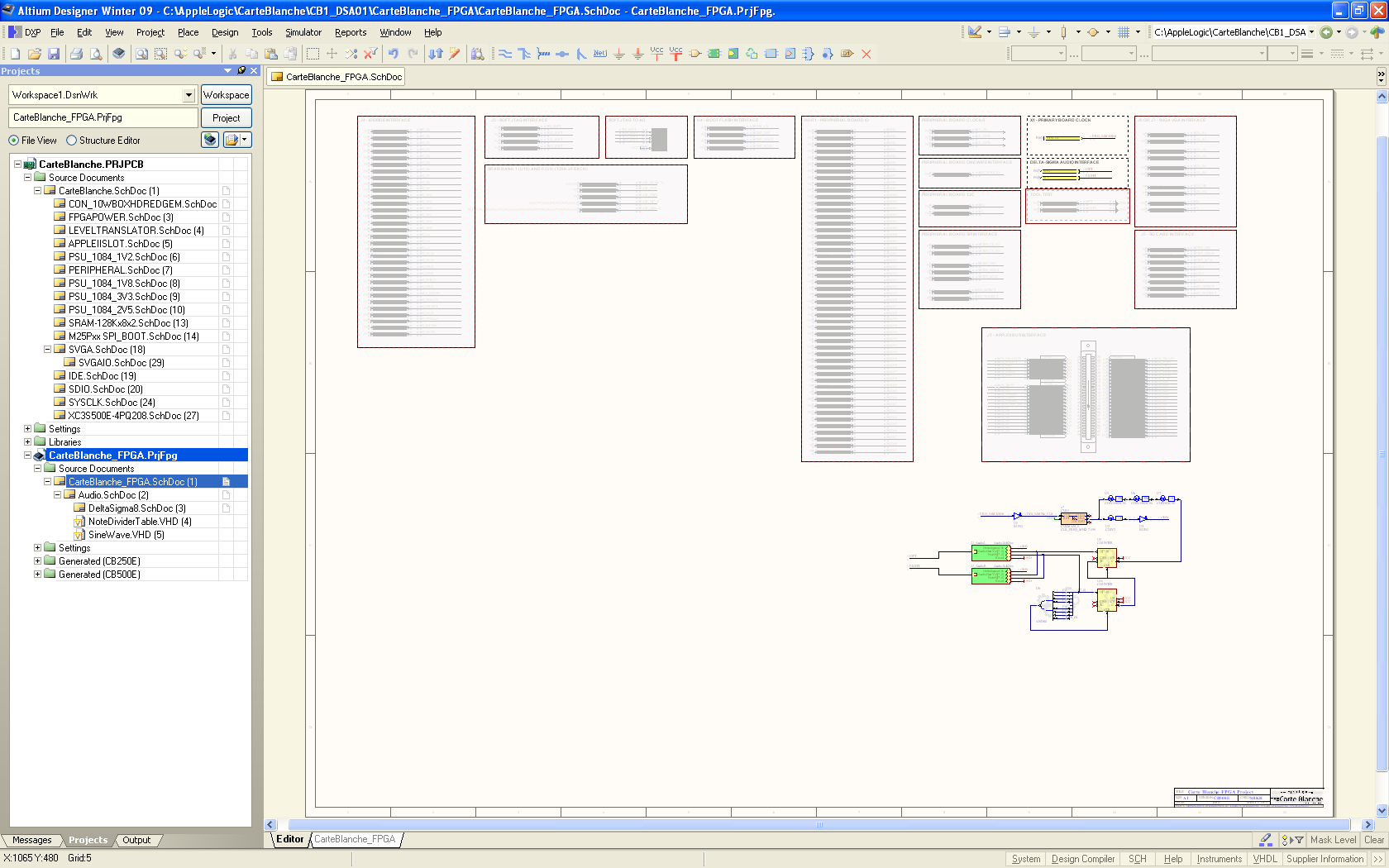Select the Structure Editor radio button
Image resolution: width=1389 pixels, height=868 pixels.
coord(71,141)
